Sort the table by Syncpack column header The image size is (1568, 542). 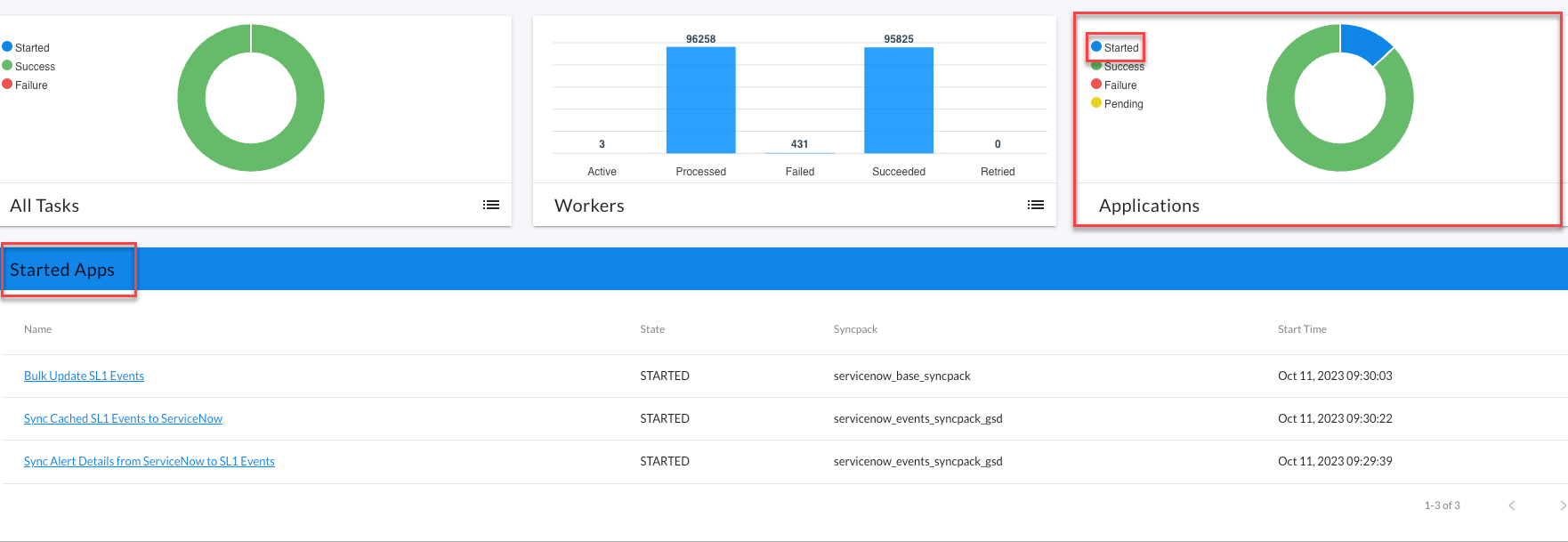pos(854,329)
